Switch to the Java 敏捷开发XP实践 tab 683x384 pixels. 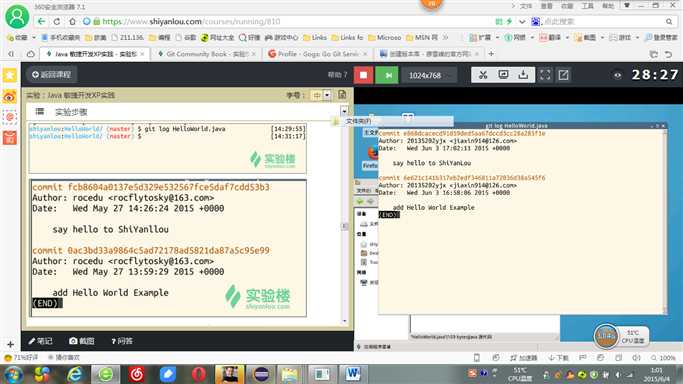pyautogui.click(x=96, y=54)
